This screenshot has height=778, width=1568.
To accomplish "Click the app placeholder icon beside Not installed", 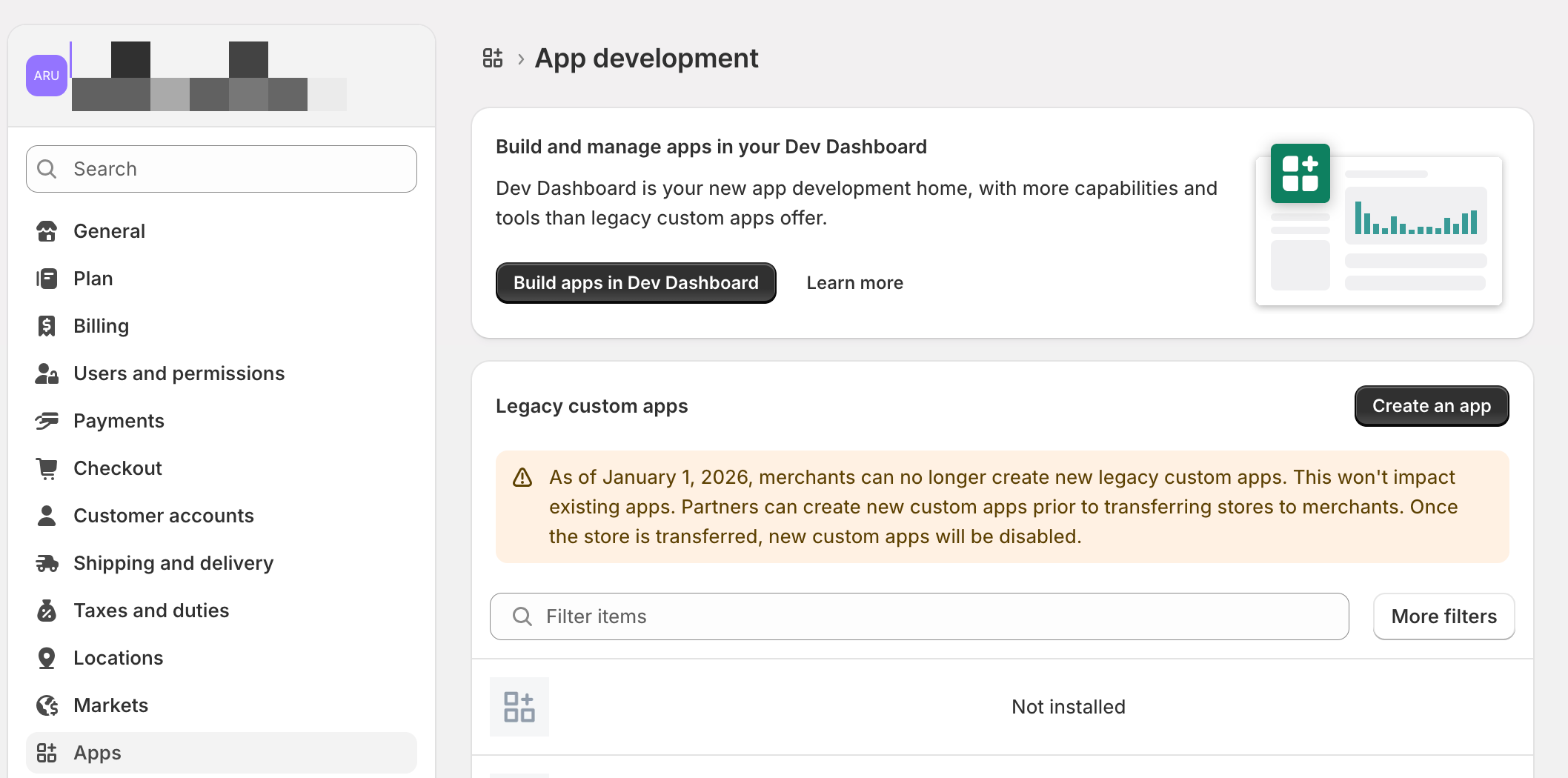I will (519, 707).
